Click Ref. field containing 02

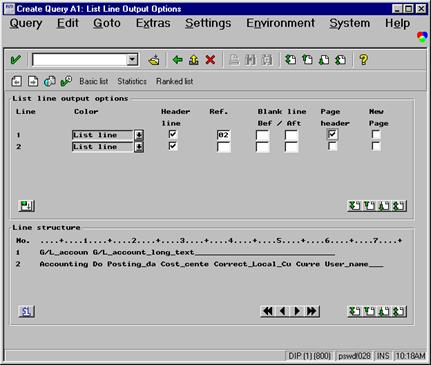point(223,135)
